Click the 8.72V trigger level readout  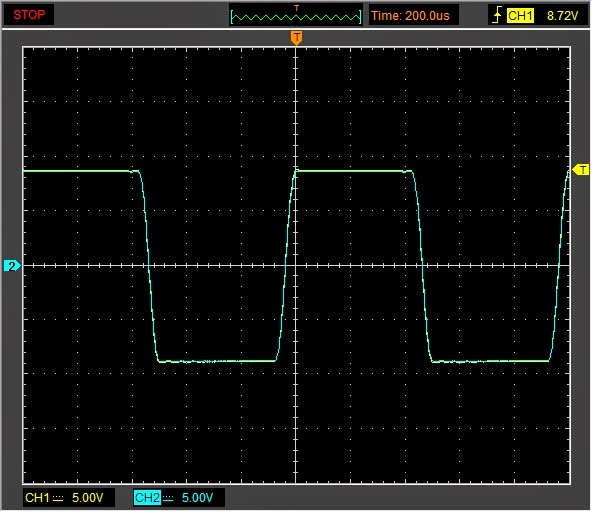[x=562, y=15]
